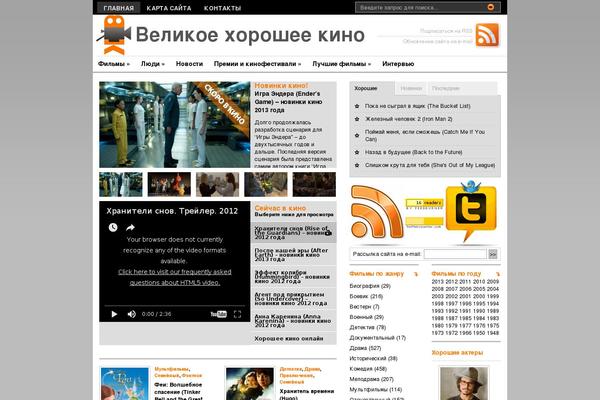Open the large orange RSS feed icon
This screenshot has width=600, height=400.
(377, 211)
